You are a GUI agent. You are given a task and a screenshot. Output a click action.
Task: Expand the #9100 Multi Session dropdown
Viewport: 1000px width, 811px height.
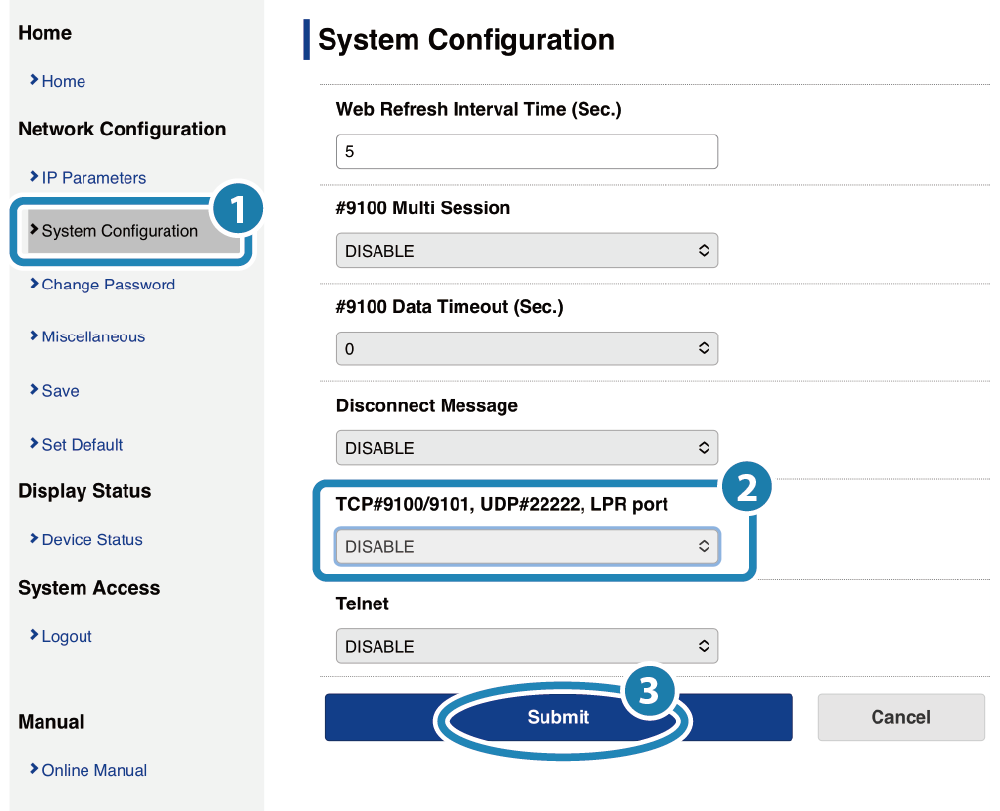tap(526, 250)
